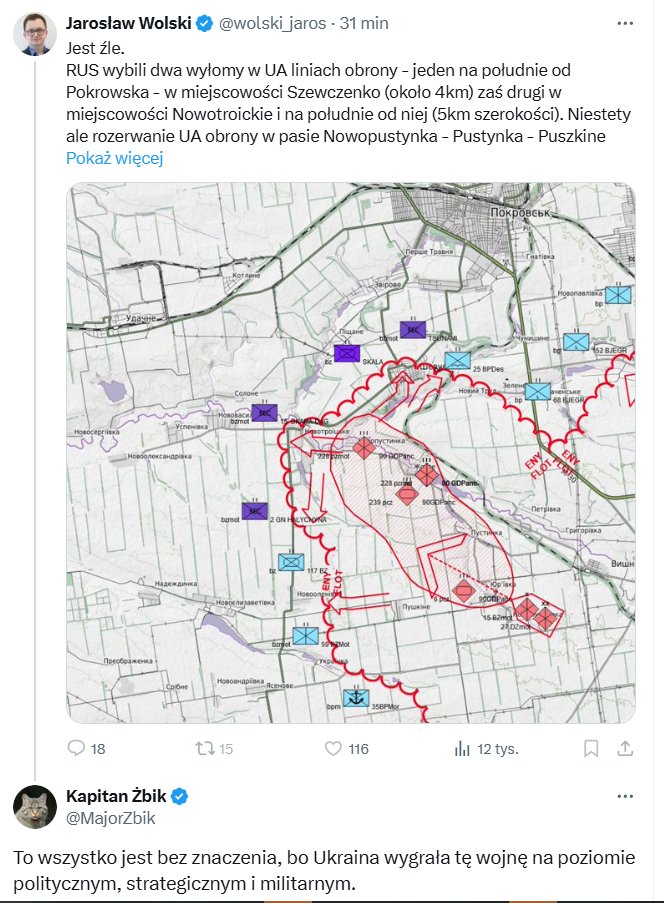664x903 pixels.
Task: Click Kapitan Żbik's tweet text
Action: point(324,870)
